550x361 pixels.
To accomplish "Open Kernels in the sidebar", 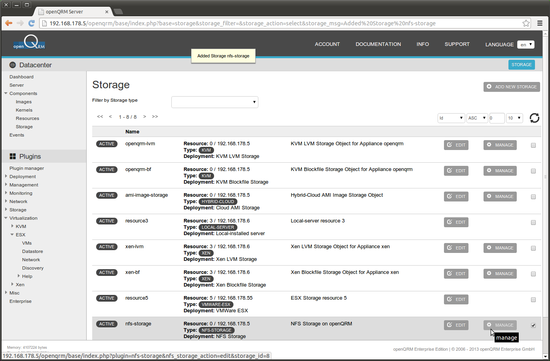I will 24,110.
